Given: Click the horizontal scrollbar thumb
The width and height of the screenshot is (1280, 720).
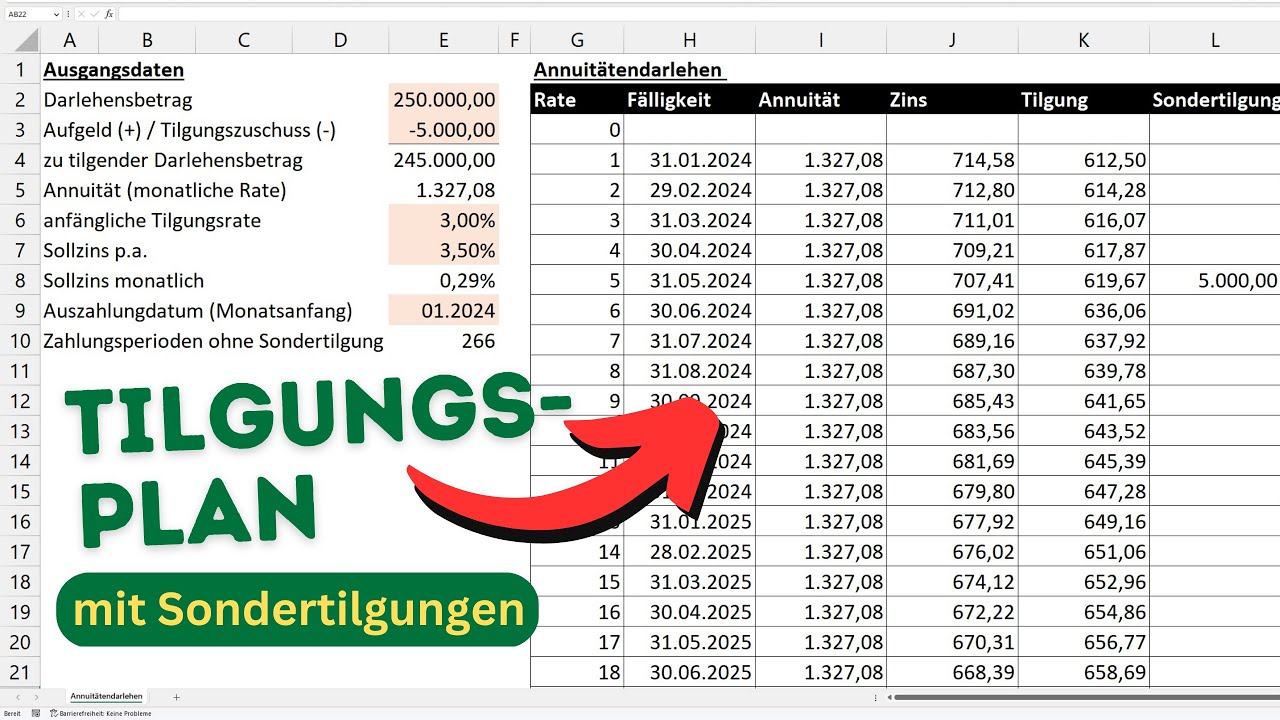Looking at the screenshot, I should coord(1086,696).
